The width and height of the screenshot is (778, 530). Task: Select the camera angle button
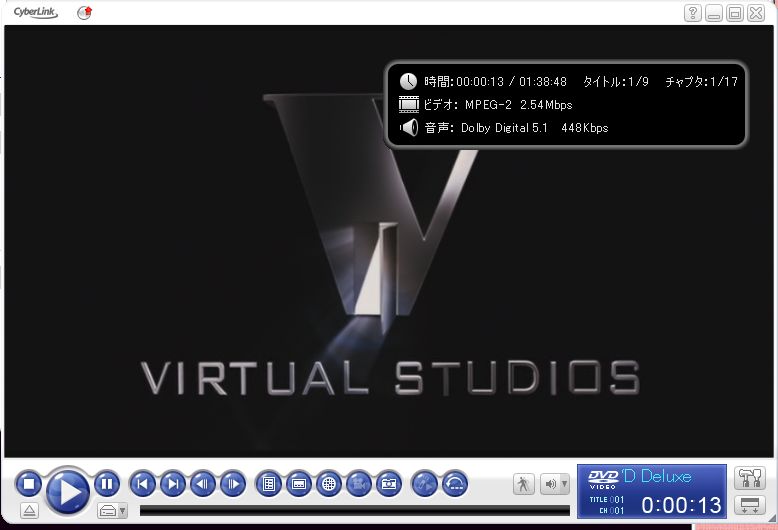click(359, 484)
